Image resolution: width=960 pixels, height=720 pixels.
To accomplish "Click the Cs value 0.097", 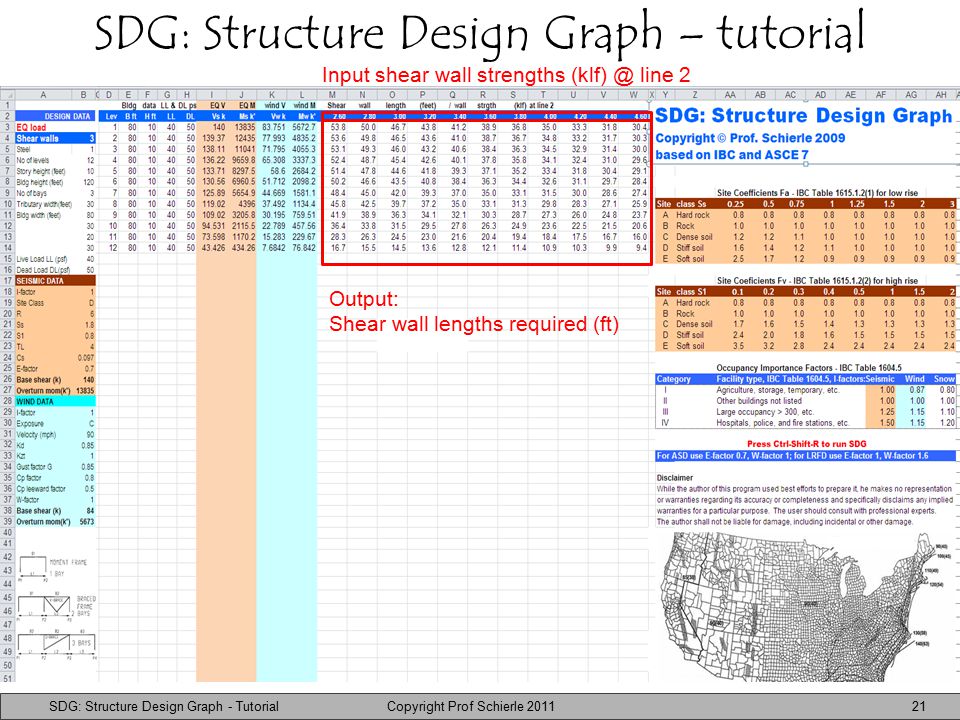I will (86, 358).
